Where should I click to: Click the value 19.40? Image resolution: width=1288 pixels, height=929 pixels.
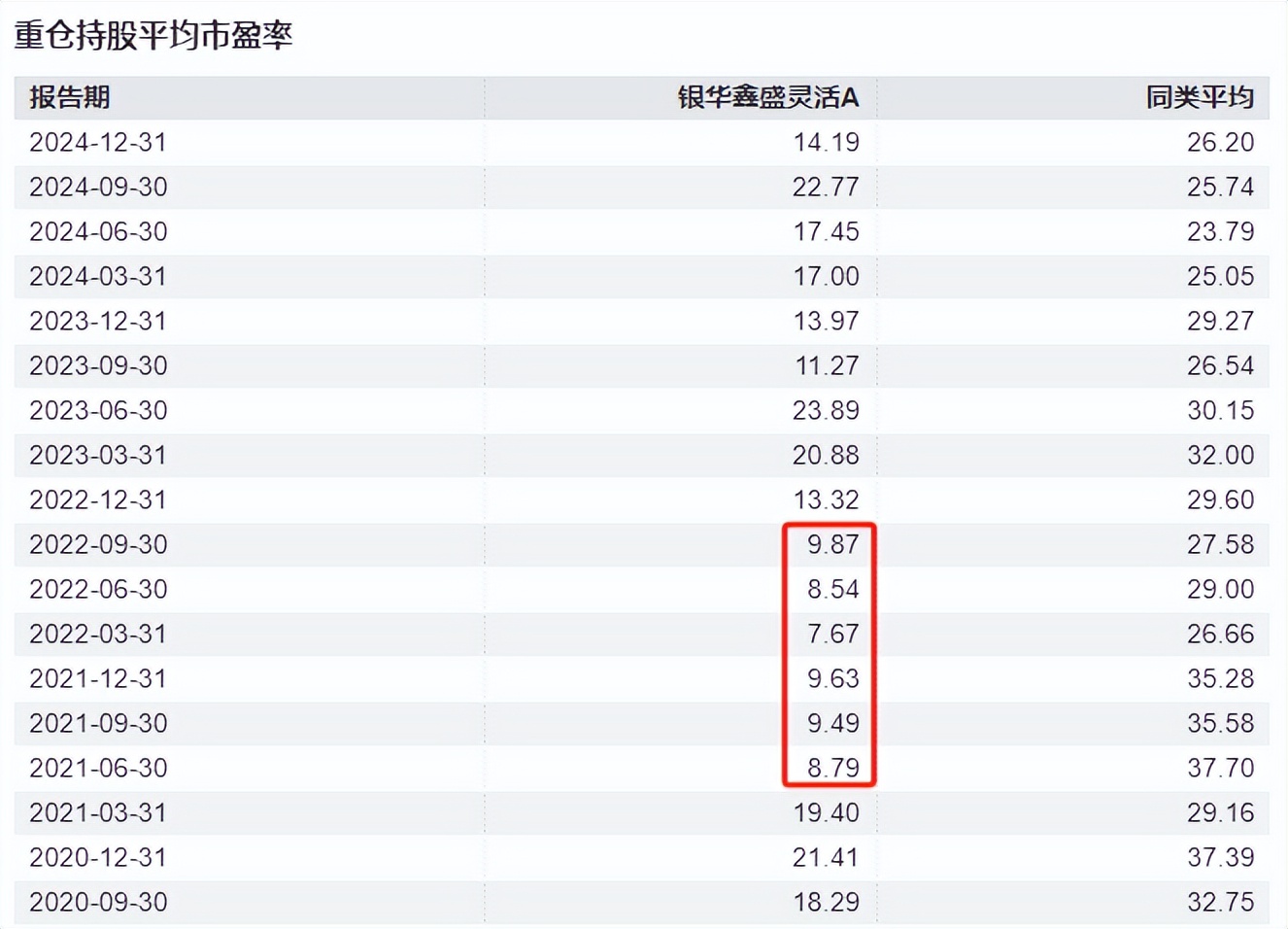pyautogui.click(x=827, y=812)
